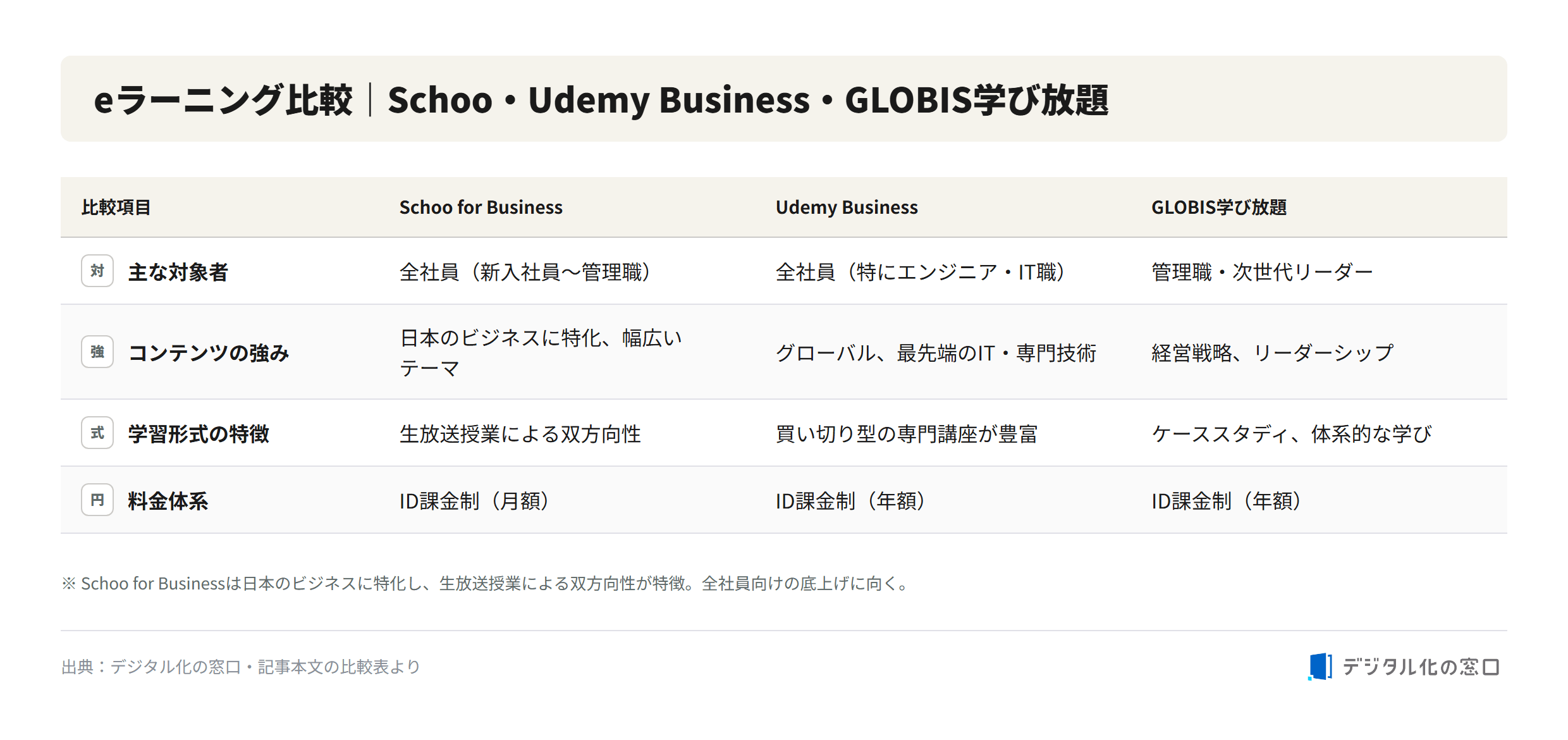Viewport: 1568px width, 740px height.
Task: Click the 強 icon beside コンテンツの強み
Action: (x=97, y=352)
